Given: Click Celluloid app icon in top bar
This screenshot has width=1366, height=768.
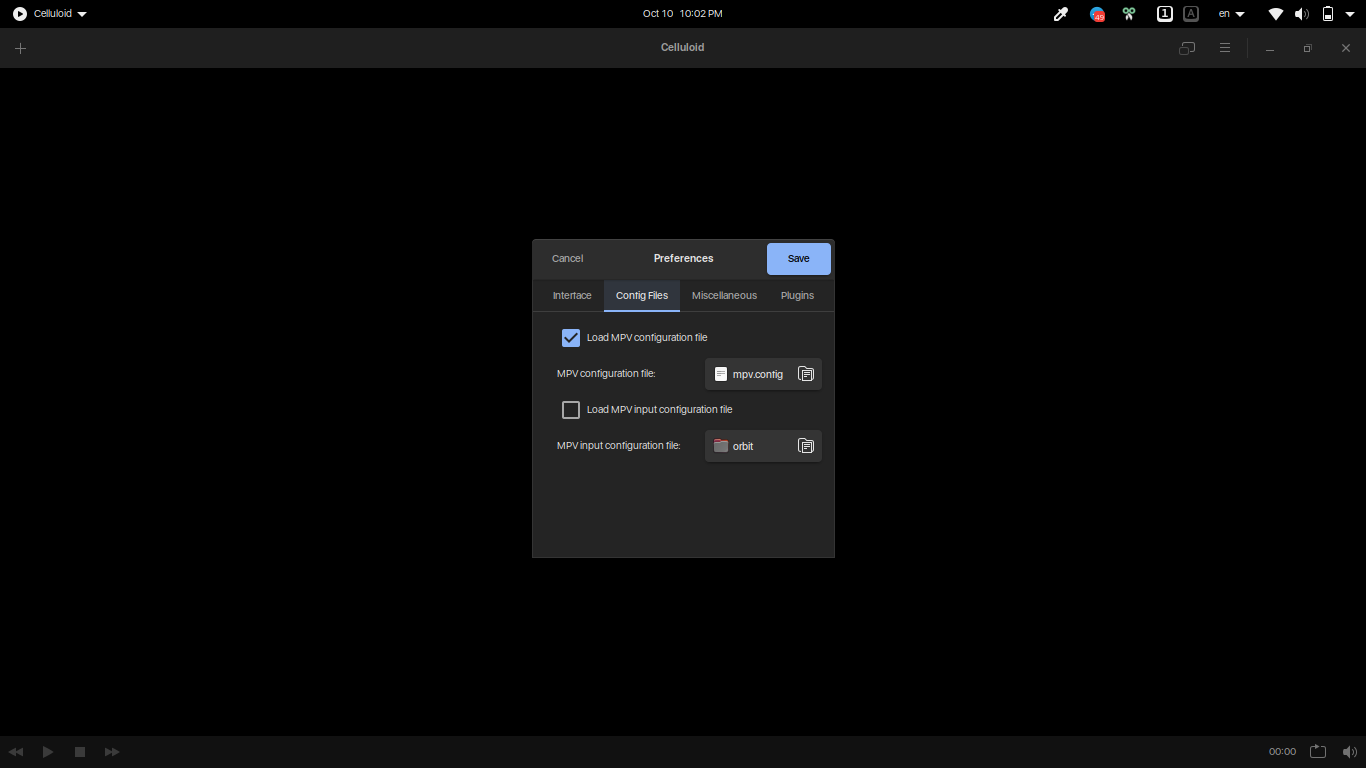Looking at the screenshot, I should 20,14.
